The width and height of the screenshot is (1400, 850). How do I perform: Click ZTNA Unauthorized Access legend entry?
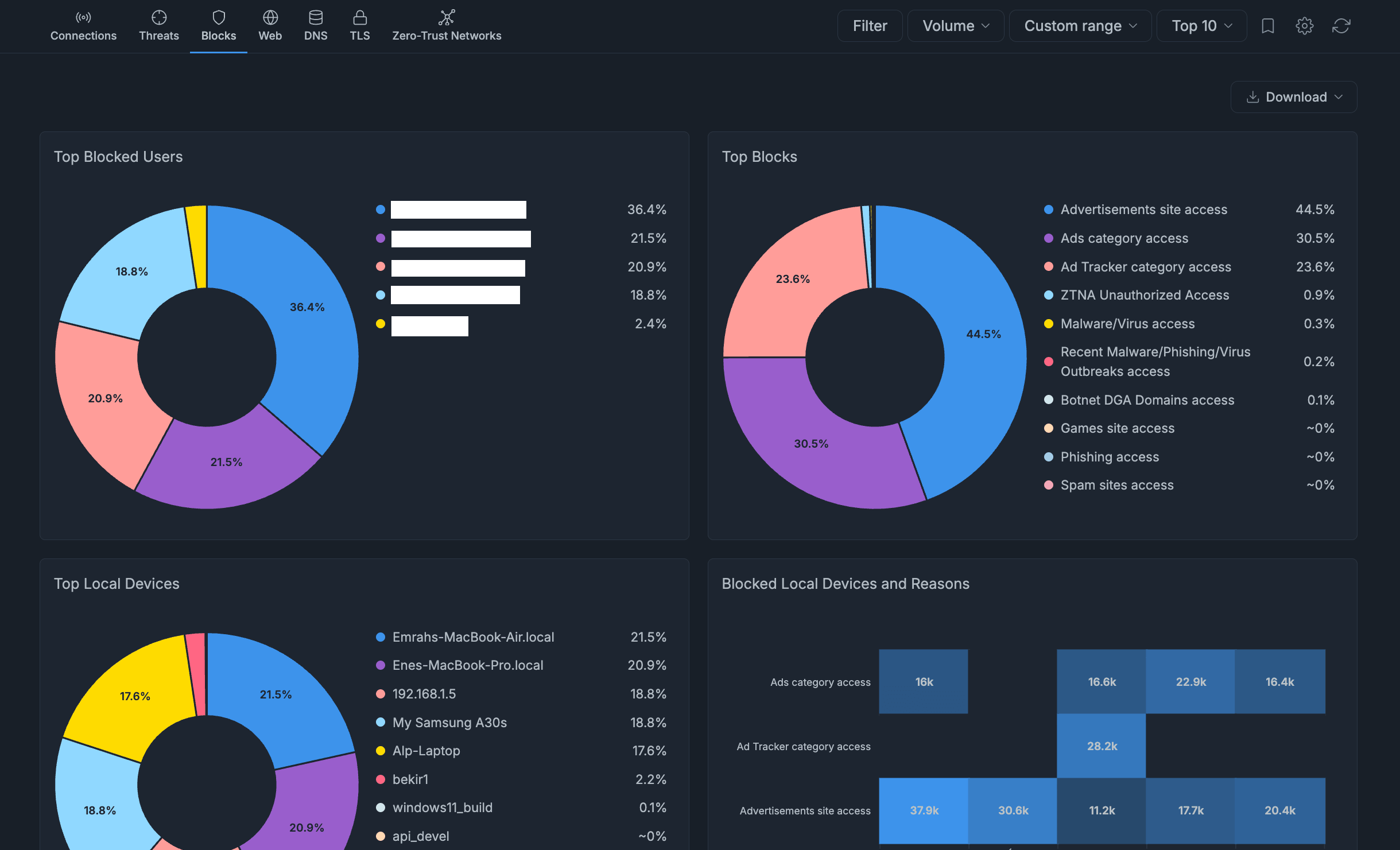(x=1145, y=295)
